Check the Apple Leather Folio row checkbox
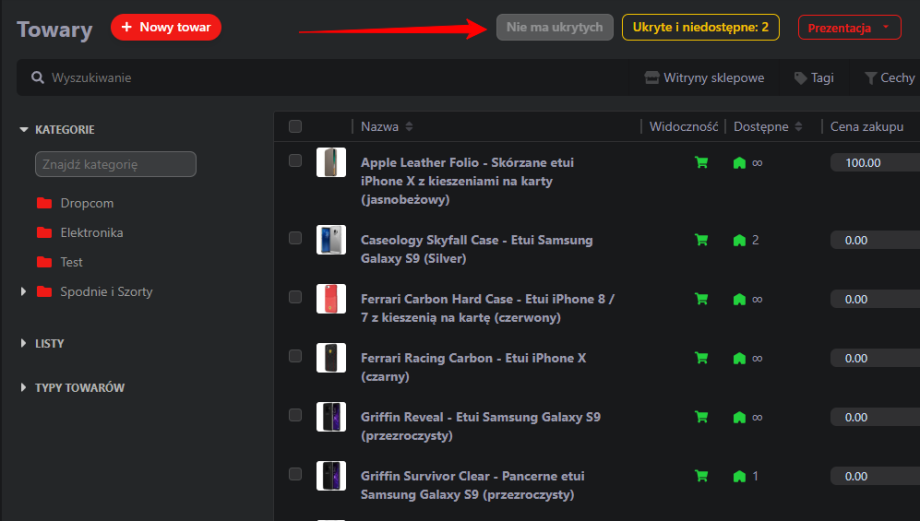Image resolution: width=920 pixels, height=521 pixels. [295, 160]
